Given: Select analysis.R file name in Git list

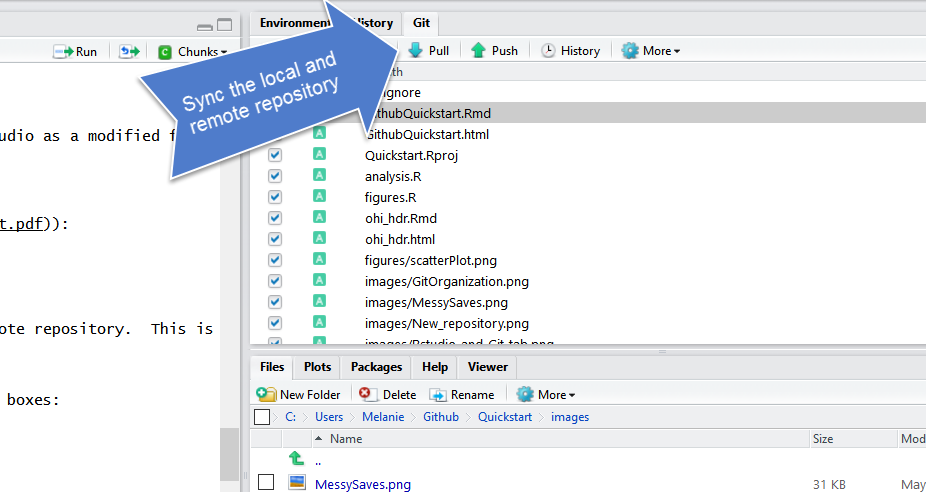Looking at the screenshot, I should (393, 177).
